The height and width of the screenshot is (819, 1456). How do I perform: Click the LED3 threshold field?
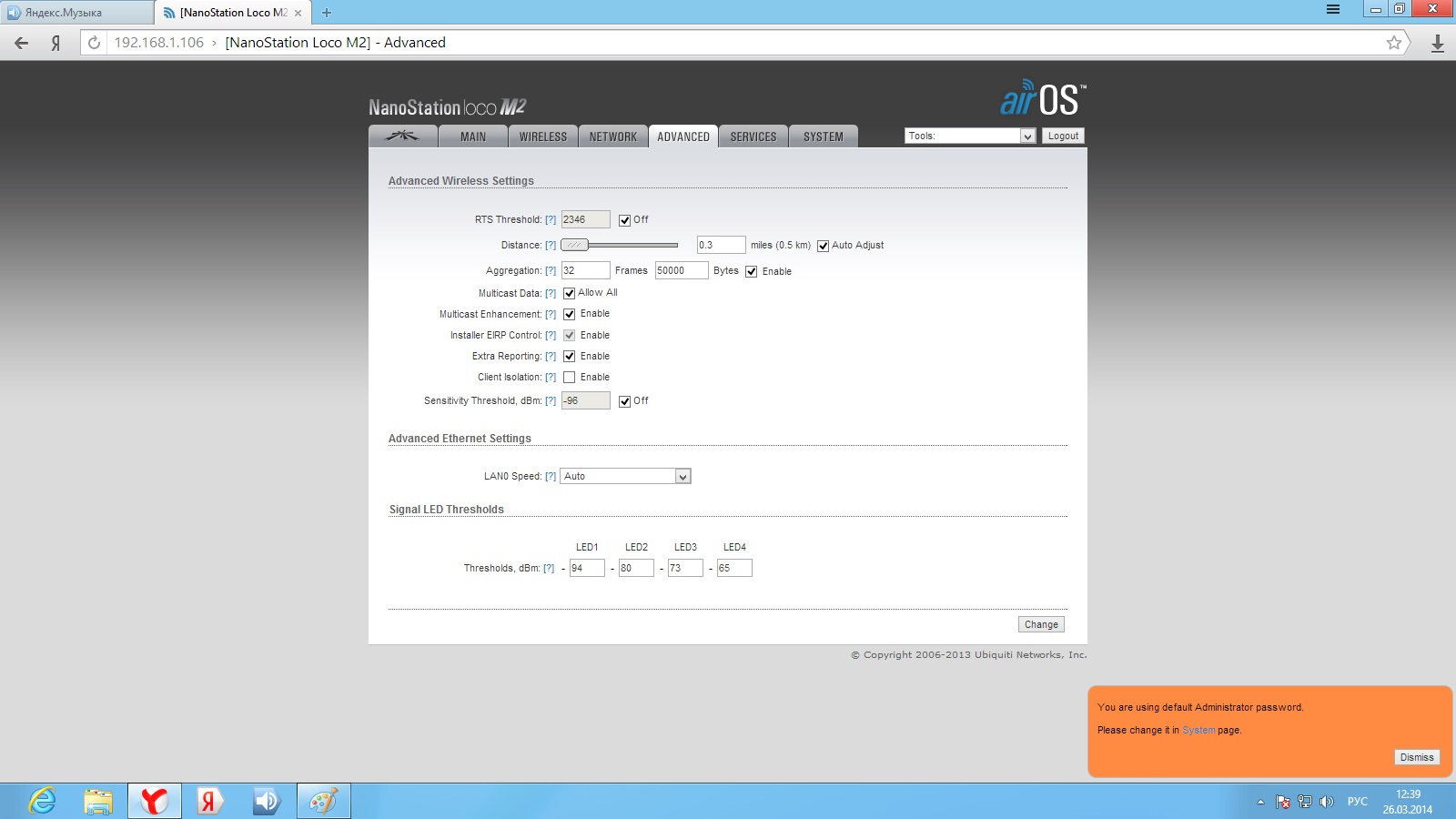(685, 568)
